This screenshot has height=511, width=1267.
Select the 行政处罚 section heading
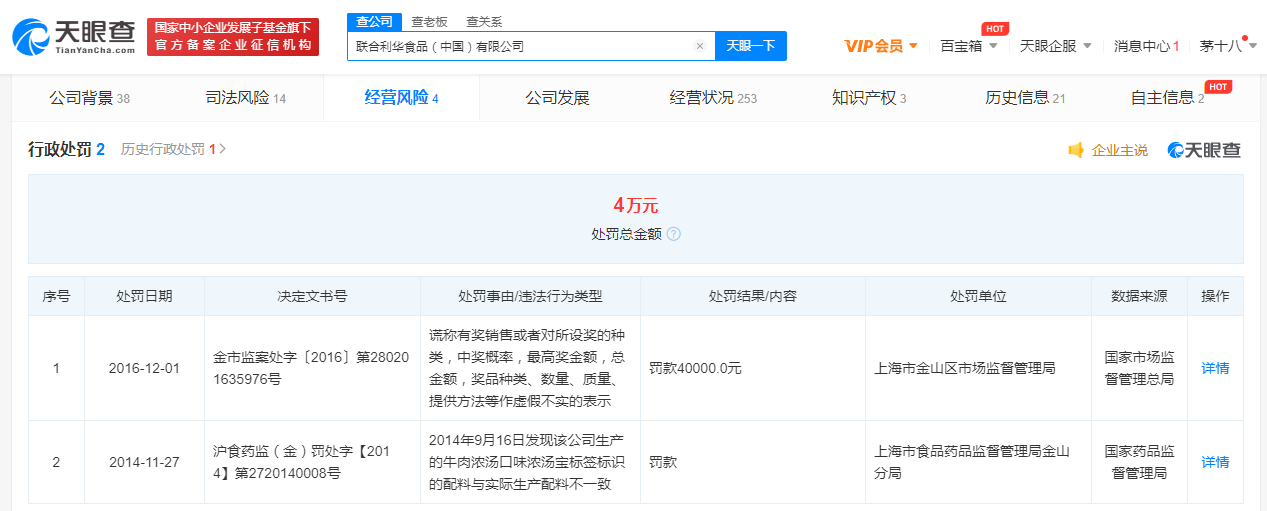click(x=66, y=149)
